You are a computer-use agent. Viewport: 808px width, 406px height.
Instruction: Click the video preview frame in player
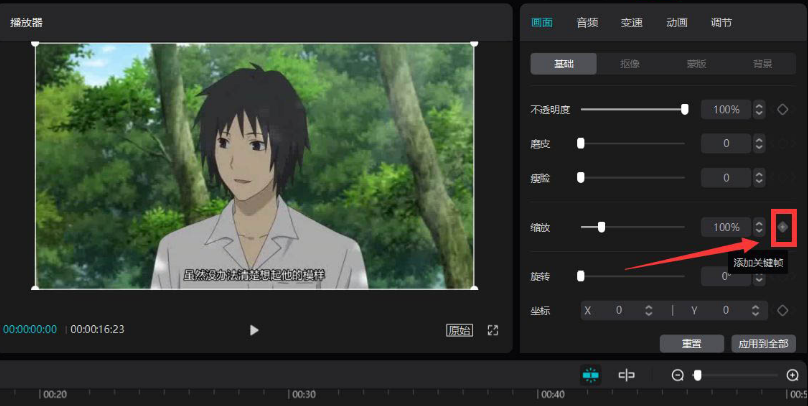point(255,166)
